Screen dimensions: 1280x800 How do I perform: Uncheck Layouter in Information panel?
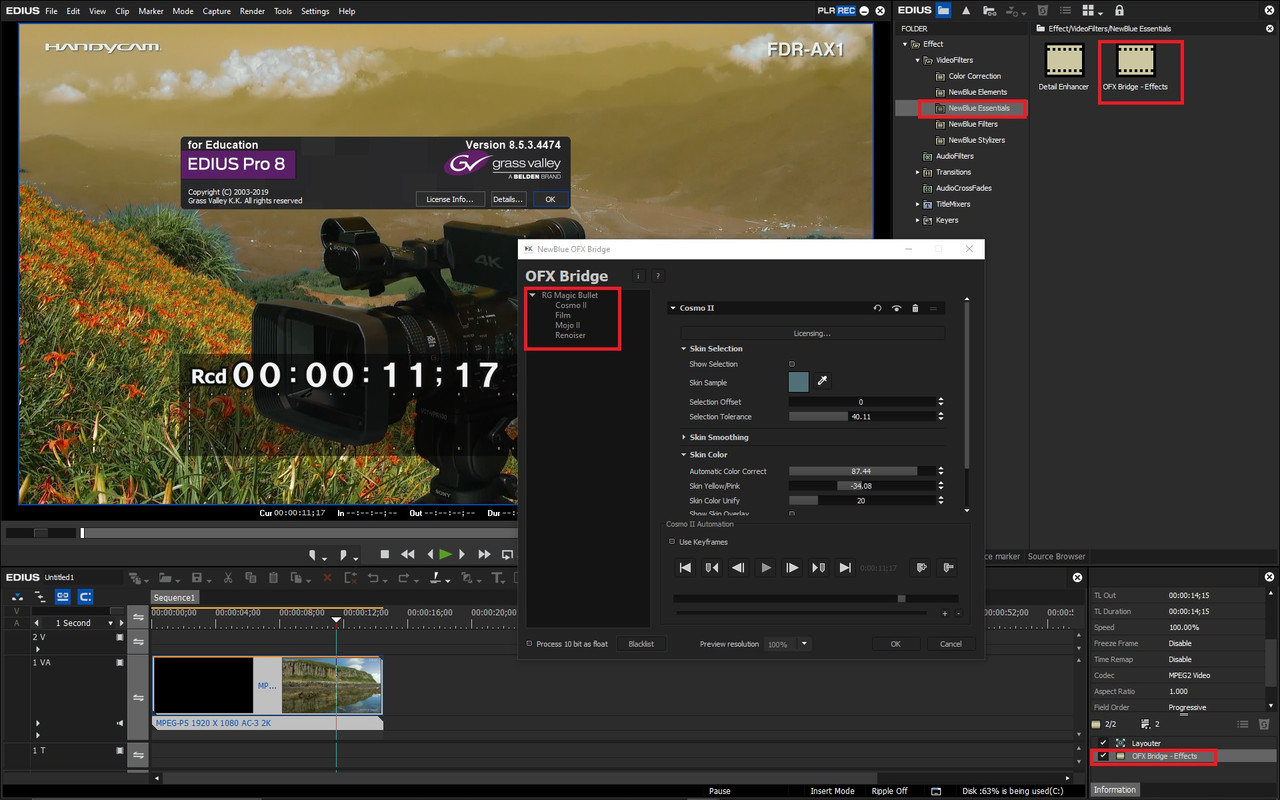pyautogui.click(x=1103, y=743)
